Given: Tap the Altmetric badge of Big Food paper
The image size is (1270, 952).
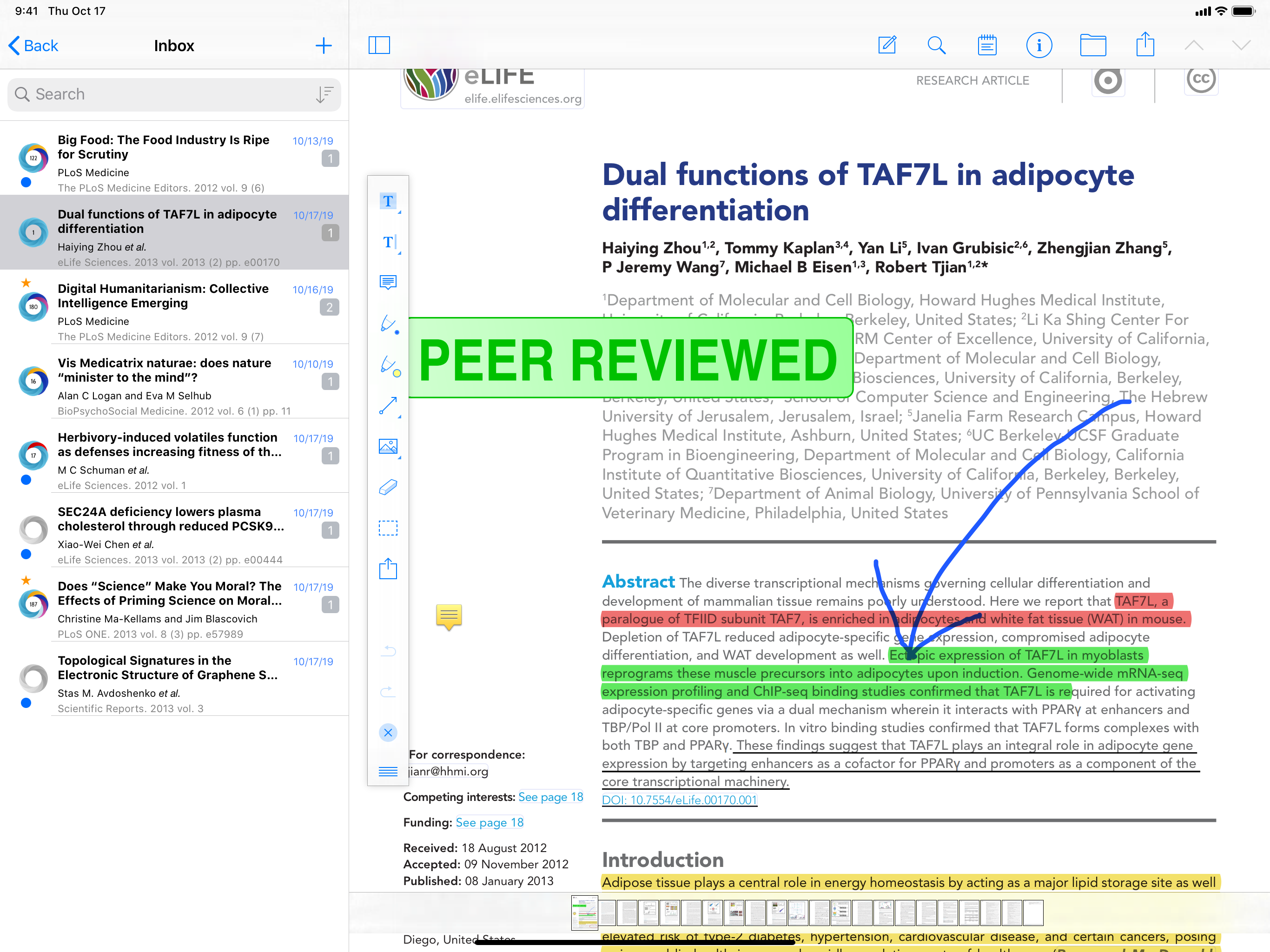Looking at the screenshot, I should tap(33, 158).
